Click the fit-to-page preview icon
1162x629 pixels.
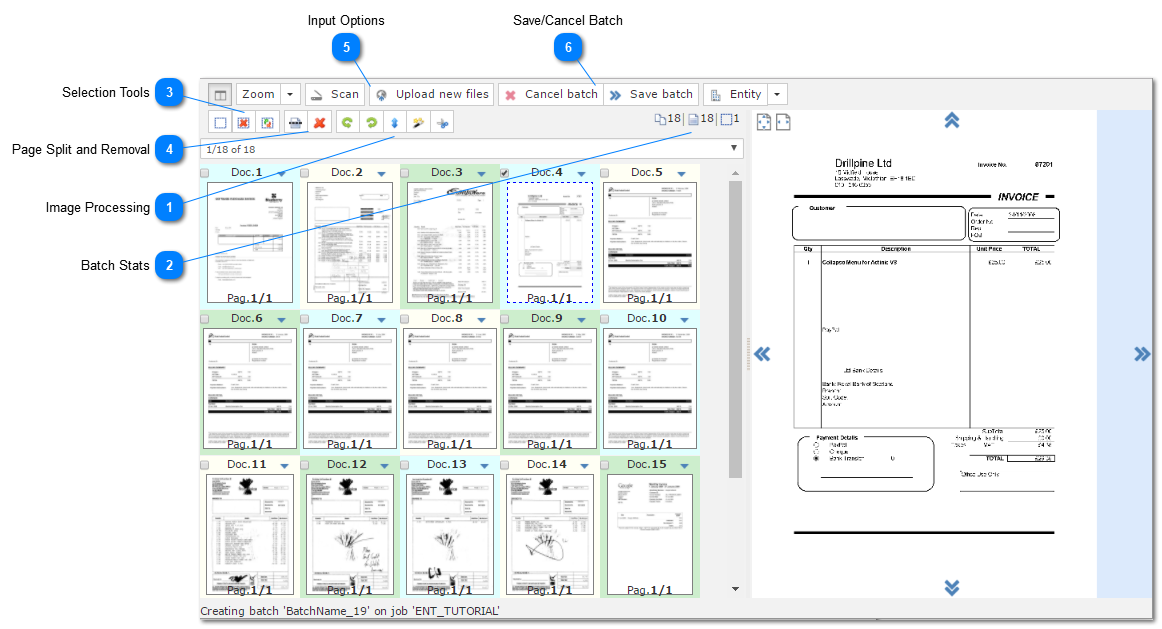pyautogui.click(x=764, y=122)
